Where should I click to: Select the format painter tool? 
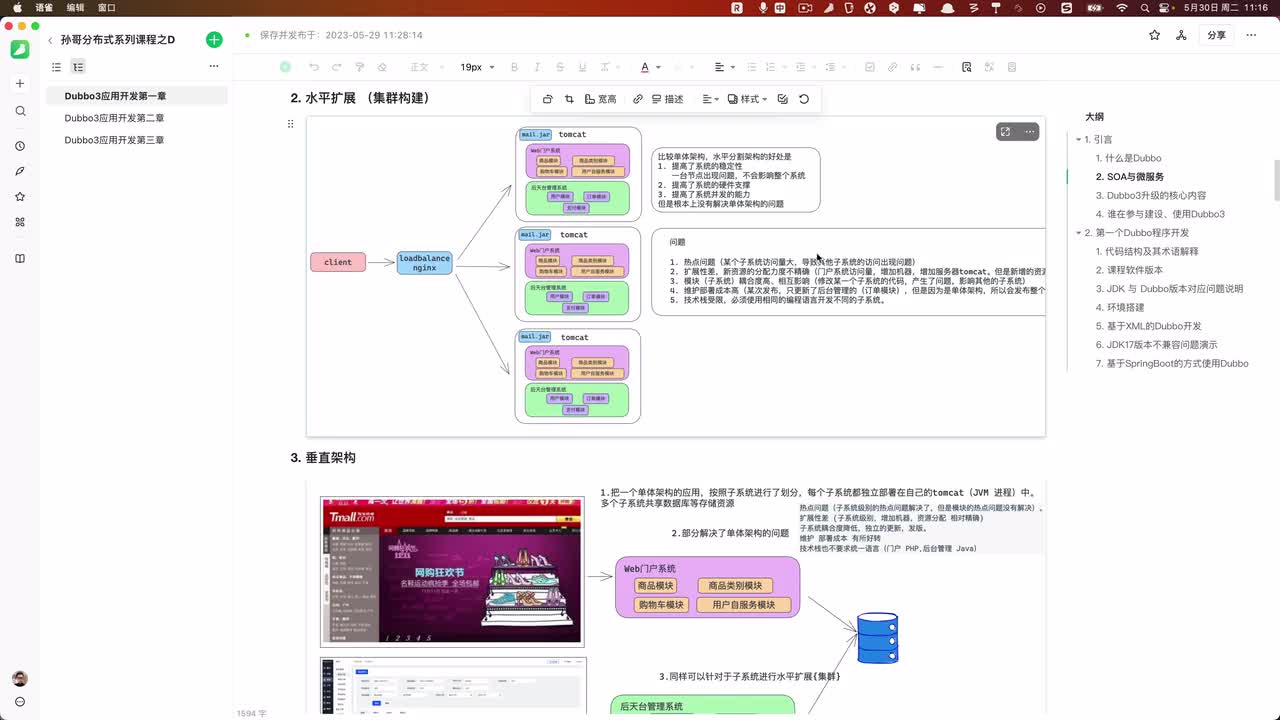(x=359, y=67)
